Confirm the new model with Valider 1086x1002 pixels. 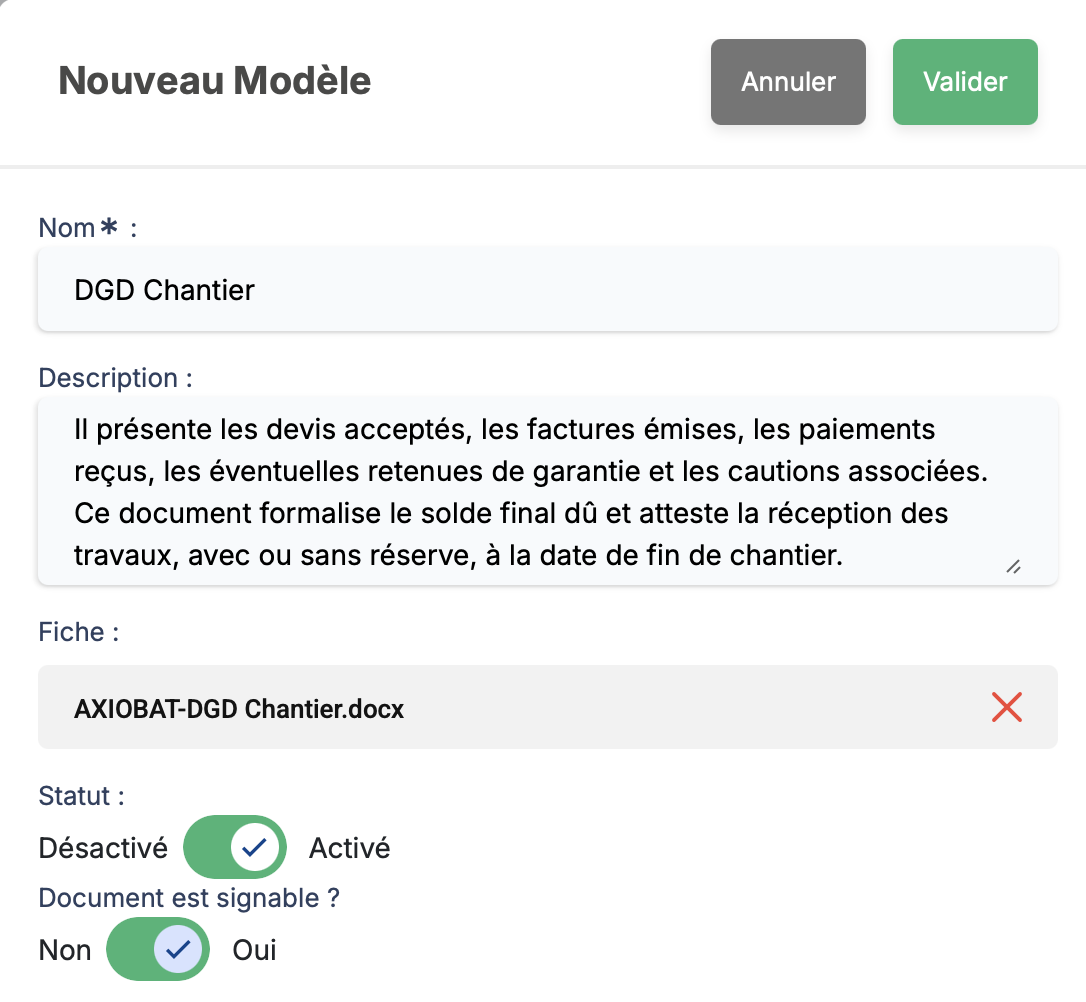coord(965,82)
